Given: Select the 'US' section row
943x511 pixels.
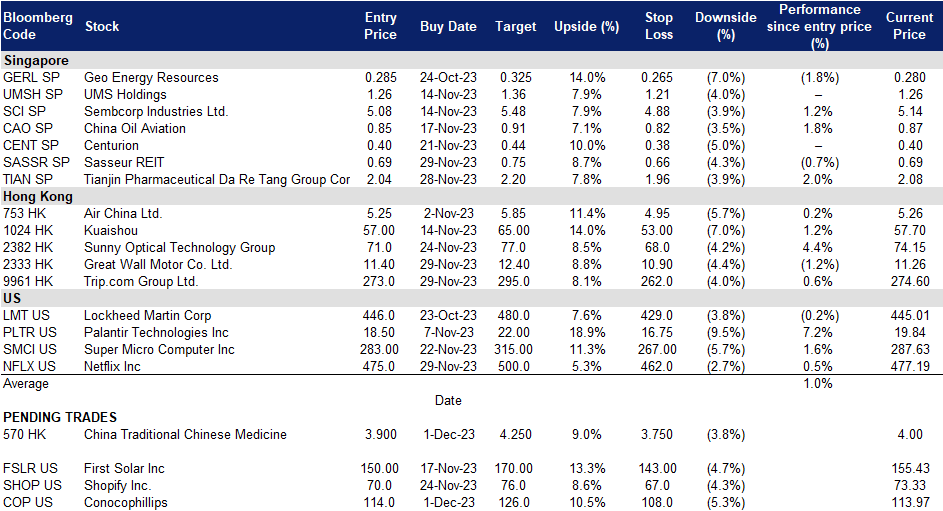Looking at the screenshot, I should pyautogui.click(x=472, y=298).
